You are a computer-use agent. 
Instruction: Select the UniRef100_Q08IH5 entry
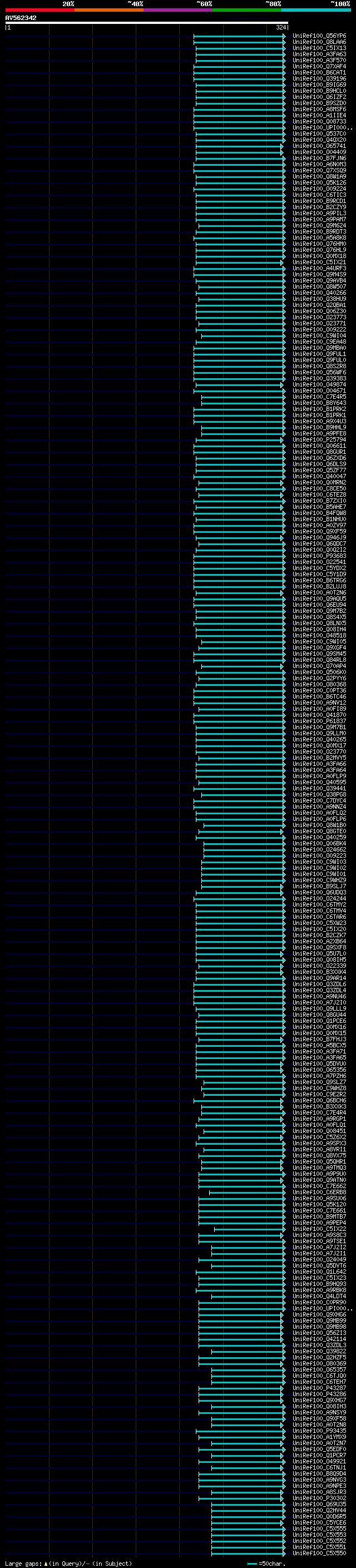tap(319, 959)
